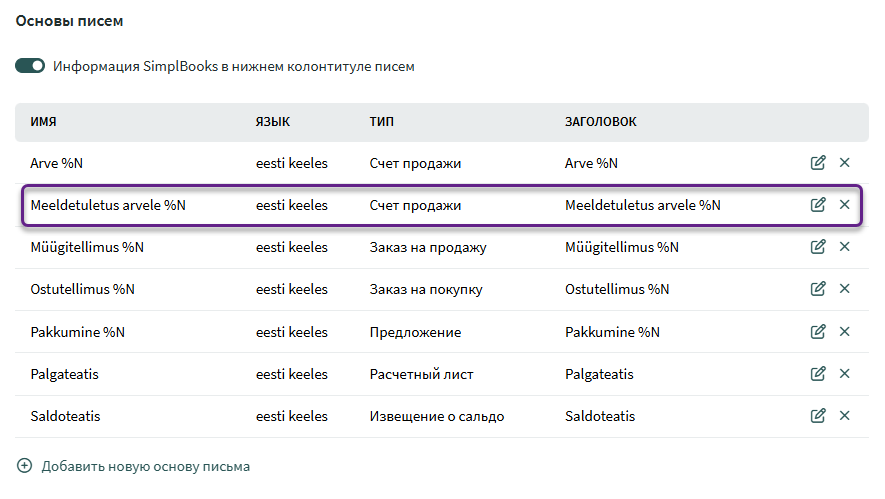Toggle SimplBooks footer information switch

pos(30,66)
